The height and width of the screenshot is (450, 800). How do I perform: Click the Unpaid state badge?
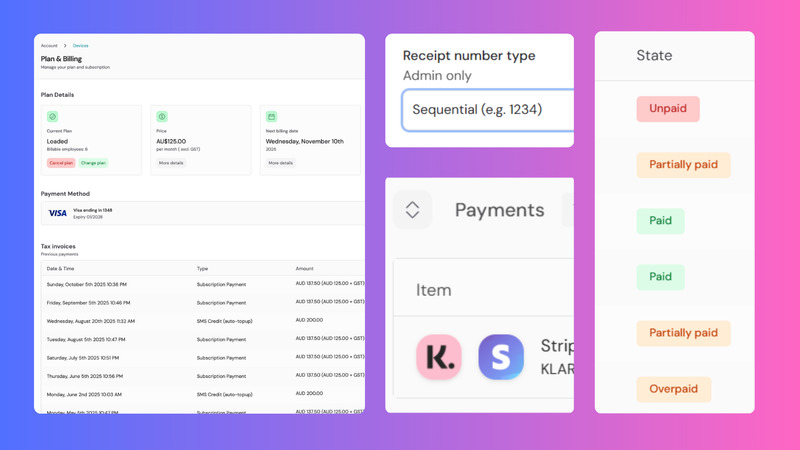[x=668, y=109]
